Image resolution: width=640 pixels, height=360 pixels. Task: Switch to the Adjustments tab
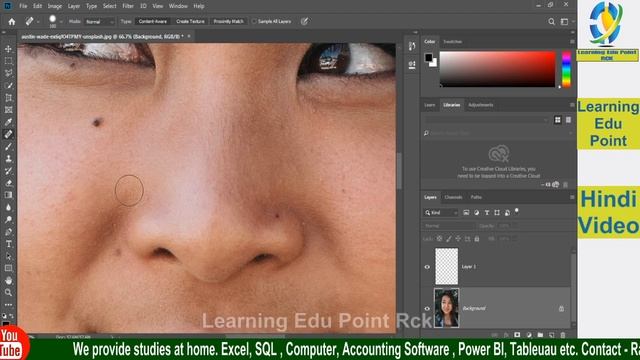(x=480, y=105)
